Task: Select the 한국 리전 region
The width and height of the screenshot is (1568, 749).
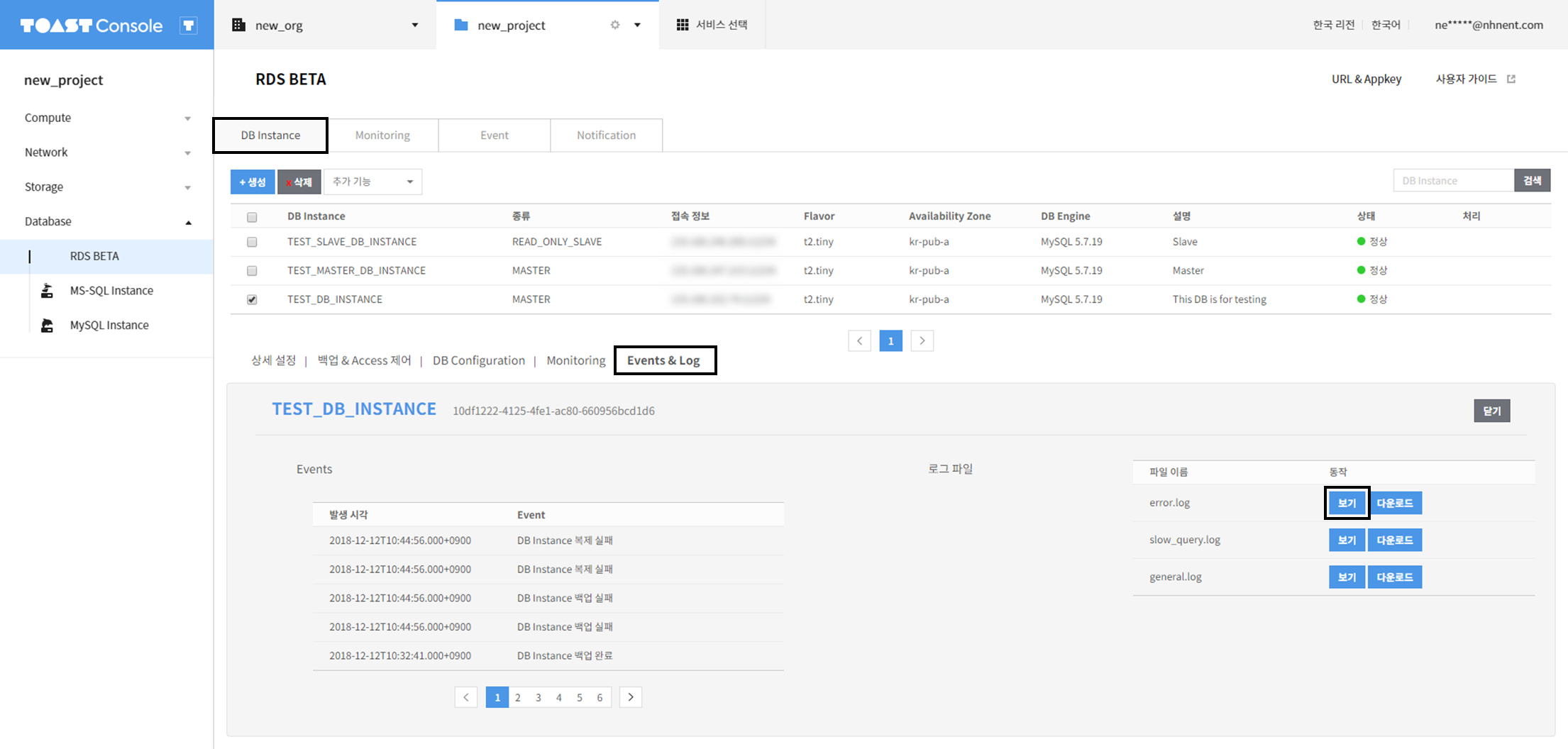Action: [x=1334, y=25]
